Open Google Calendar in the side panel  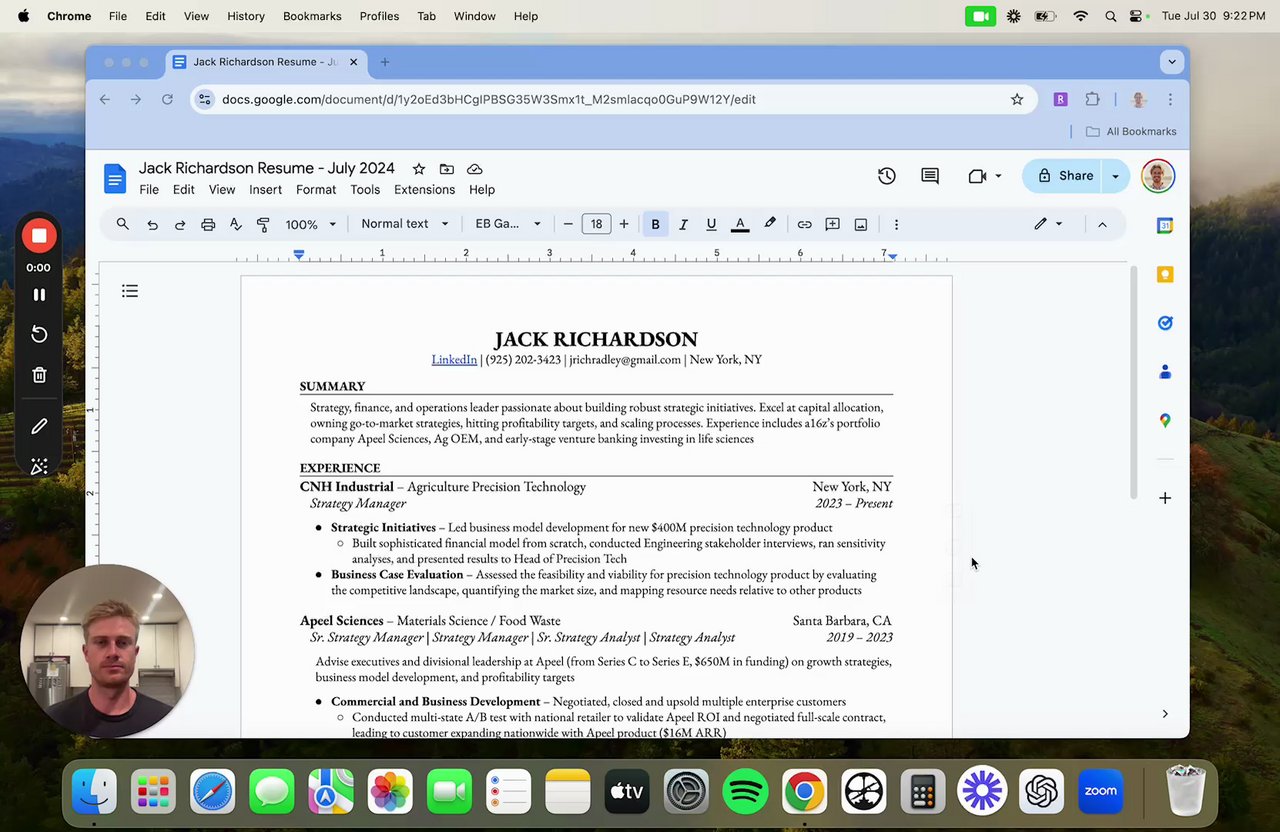1165,226
